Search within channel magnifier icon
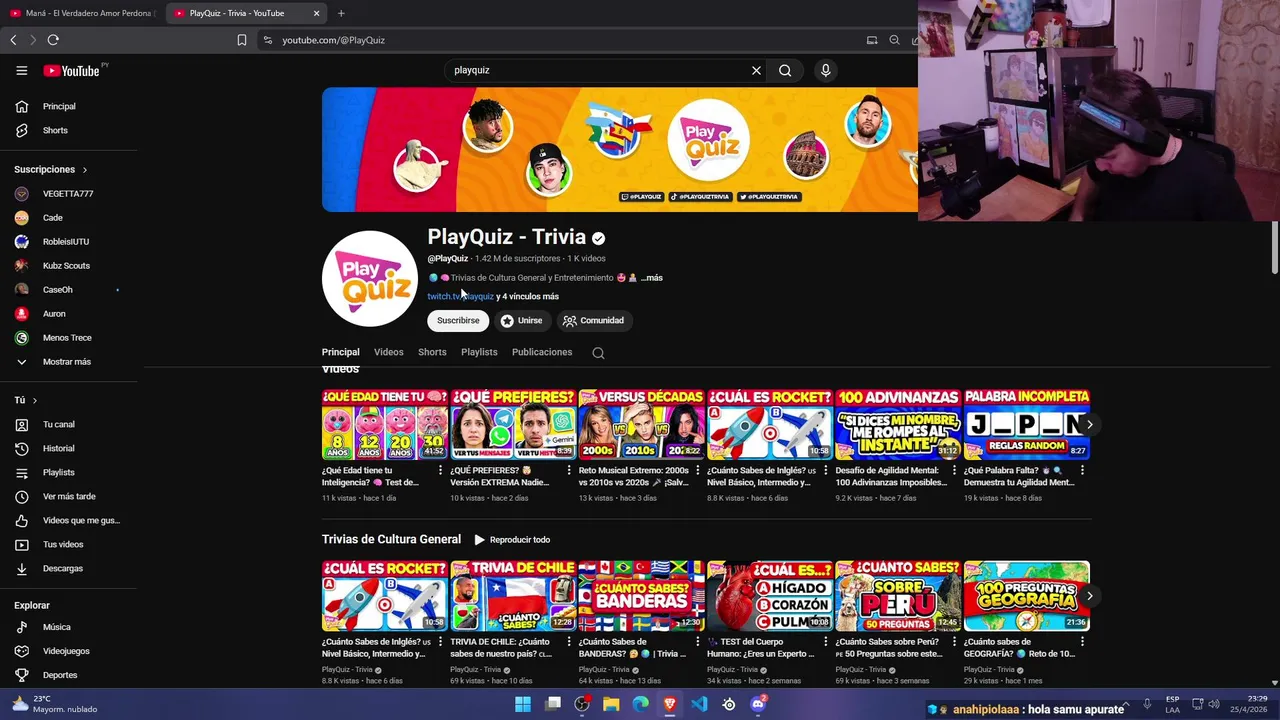Image resolution: width=1280 pixels, height=720 pixels. (x=598, y=352)
